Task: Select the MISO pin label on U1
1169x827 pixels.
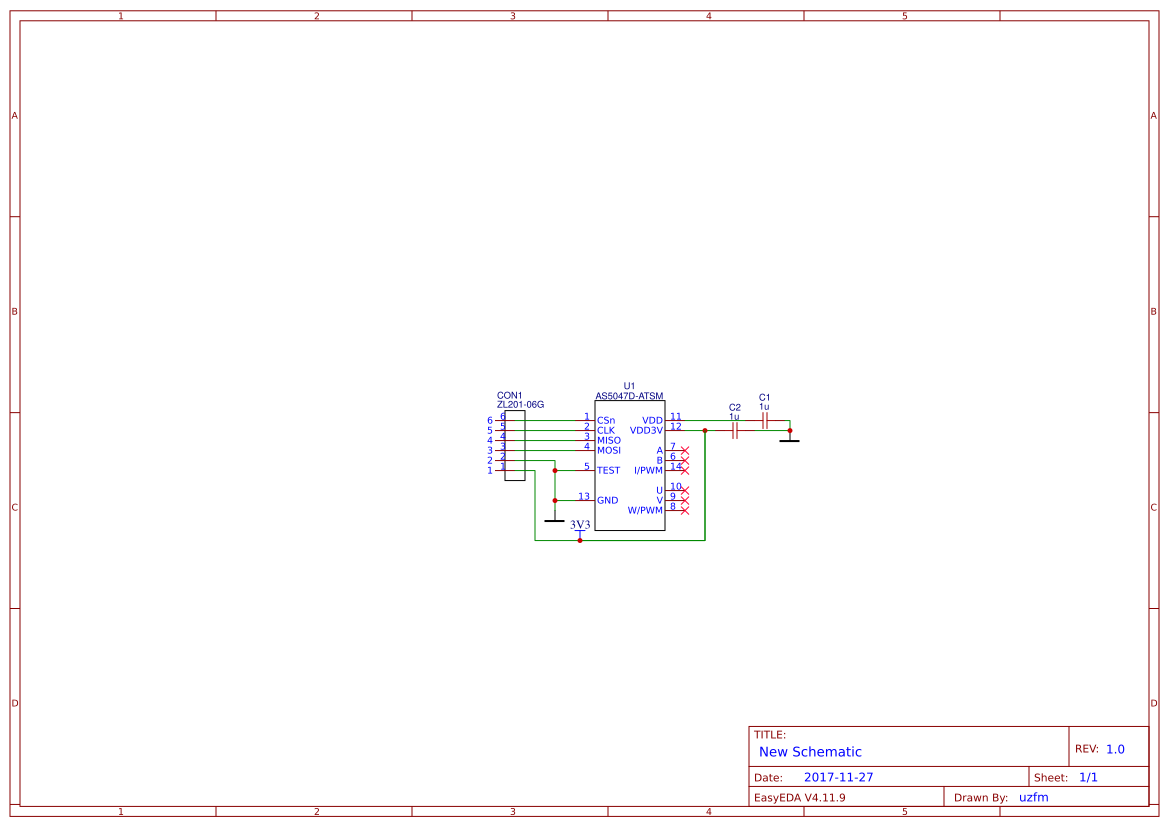Action: point(608,440)
